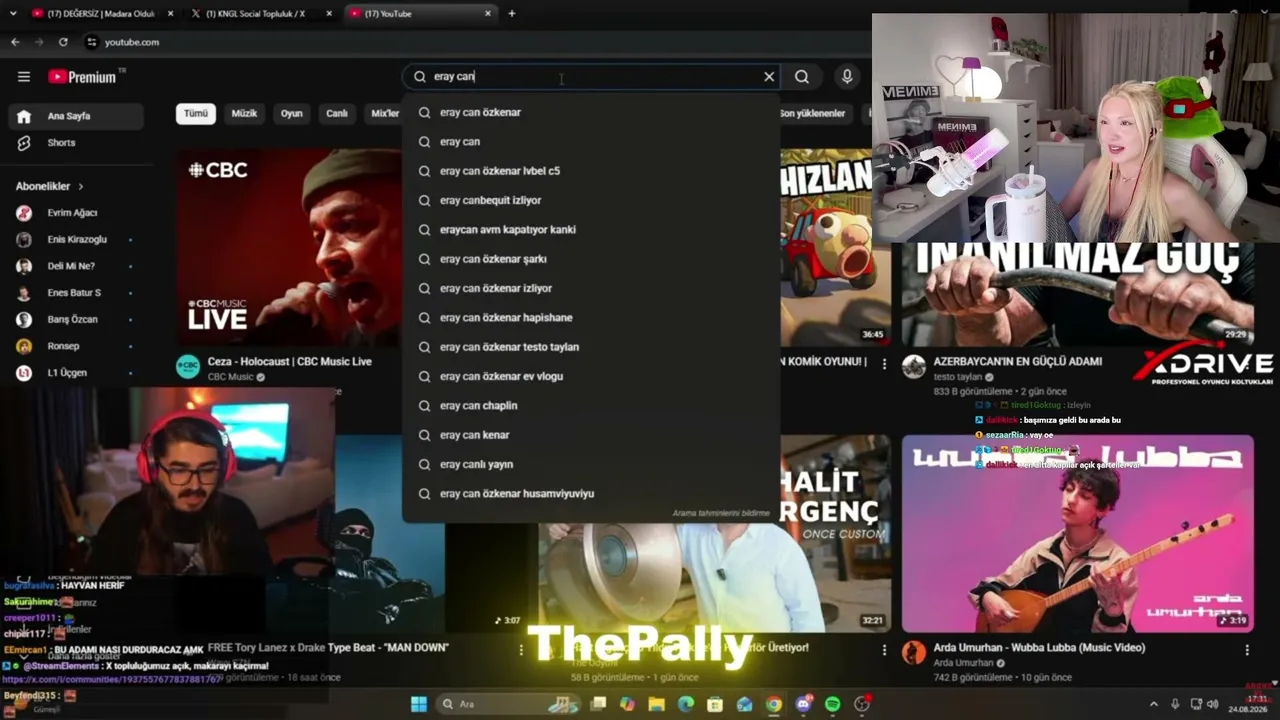This screenshot has width=1280, height=720.
Task: Open a new browser tab
Action: [x=512, y=13]
